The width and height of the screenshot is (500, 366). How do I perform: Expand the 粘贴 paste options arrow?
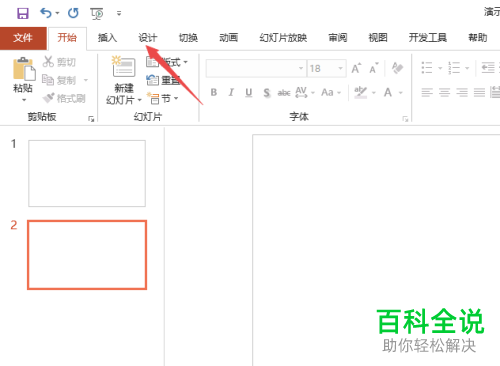point(24,100)
